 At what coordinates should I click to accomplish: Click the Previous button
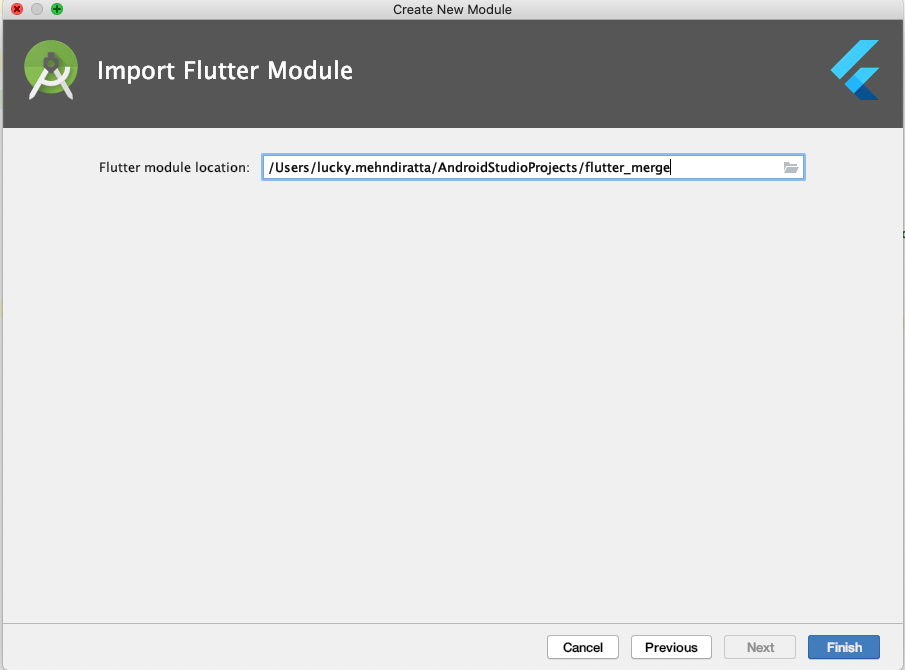coord(671,647)
